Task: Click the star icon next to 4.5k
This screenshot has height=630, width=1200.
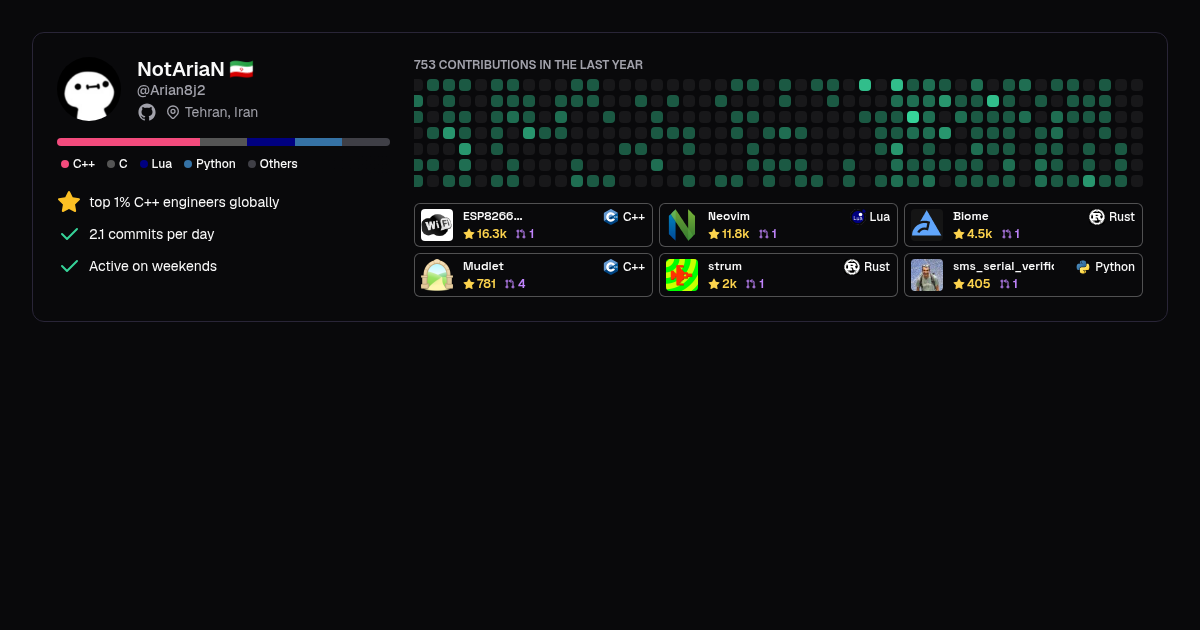Action: [959, 234]
